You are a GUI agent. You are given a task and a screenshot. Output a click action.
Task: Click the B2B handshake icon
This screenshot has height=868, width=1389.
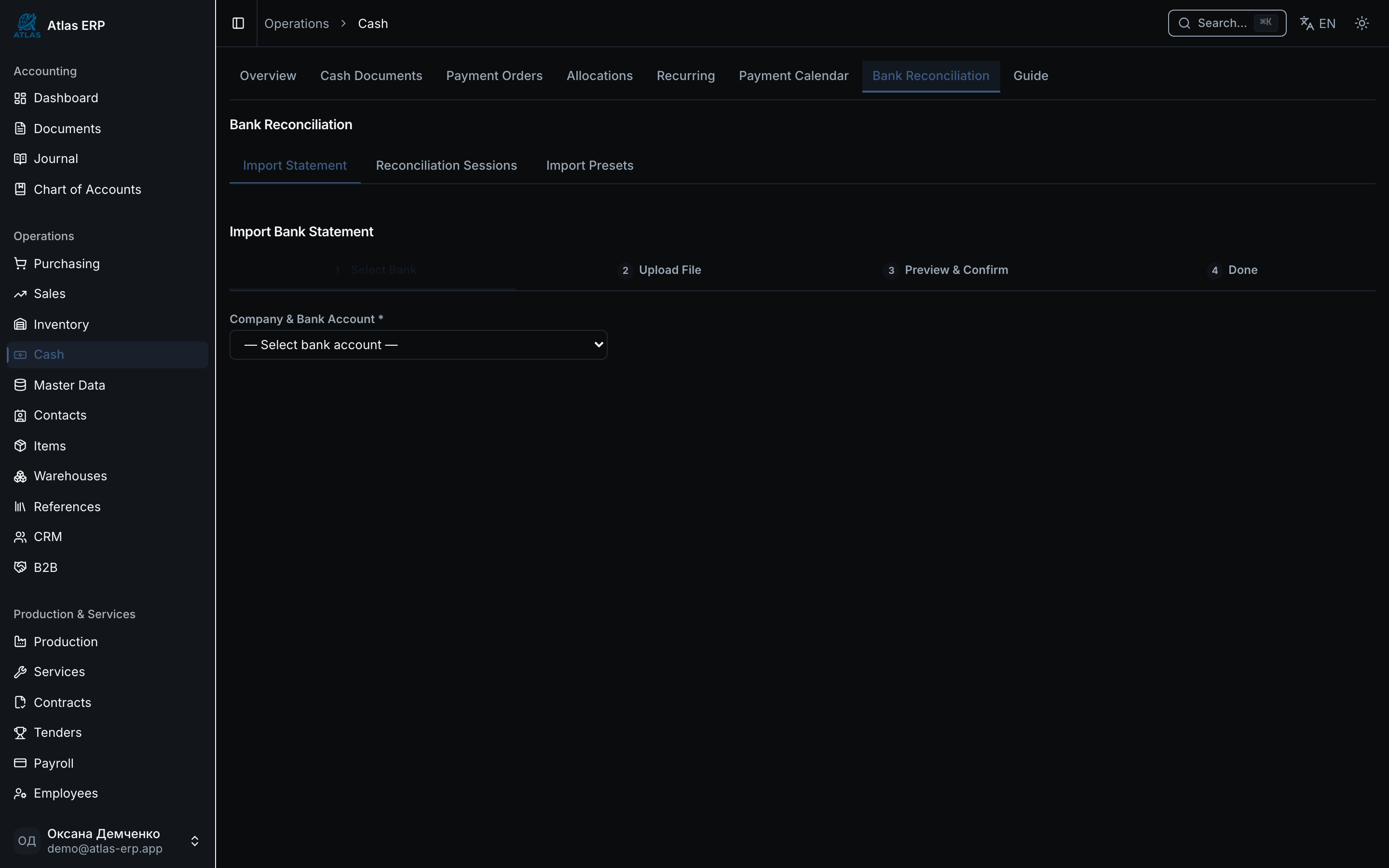pos(20,567)
